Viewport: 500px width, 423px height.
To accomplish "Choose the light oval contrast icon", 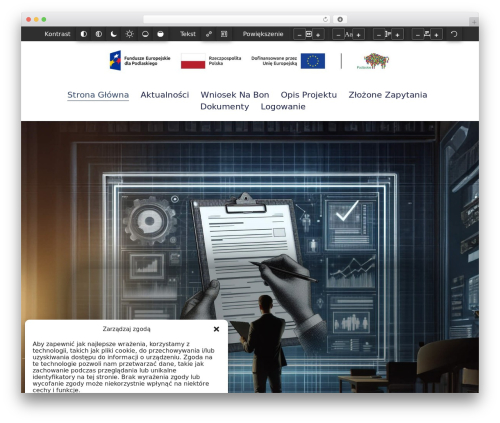I will point(145,34).
